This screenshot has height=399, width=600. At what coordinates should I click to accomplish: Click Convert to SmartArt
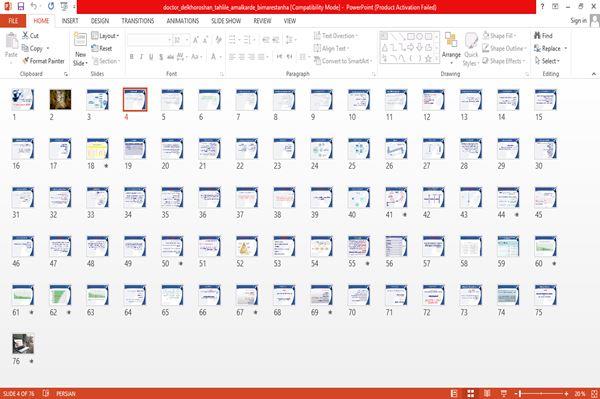point(343,61)
